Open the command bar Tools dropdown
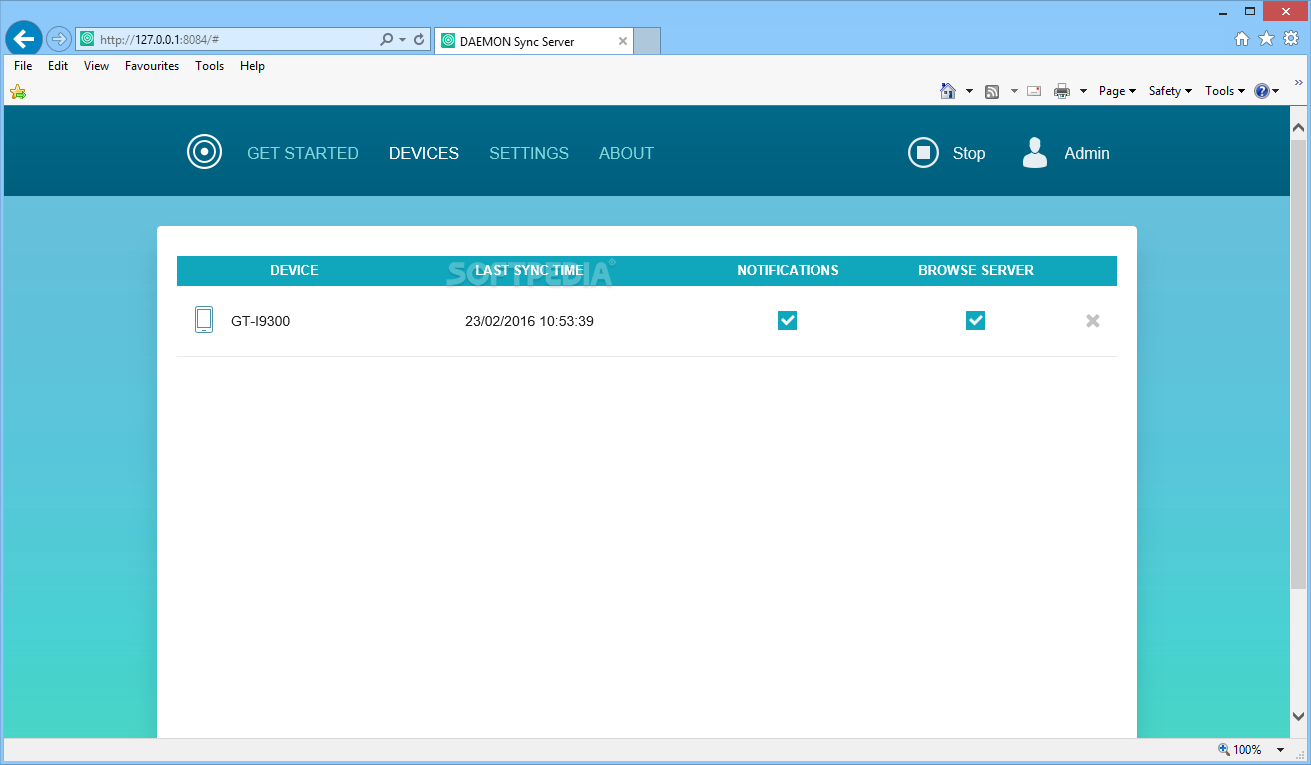The width and height of the screenshot is (1311, 765). tap(1225, 91)
